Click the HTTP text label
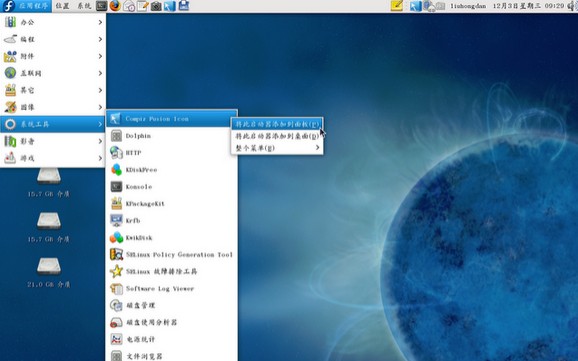Screen dimensions: 578x361 (133, 153)
